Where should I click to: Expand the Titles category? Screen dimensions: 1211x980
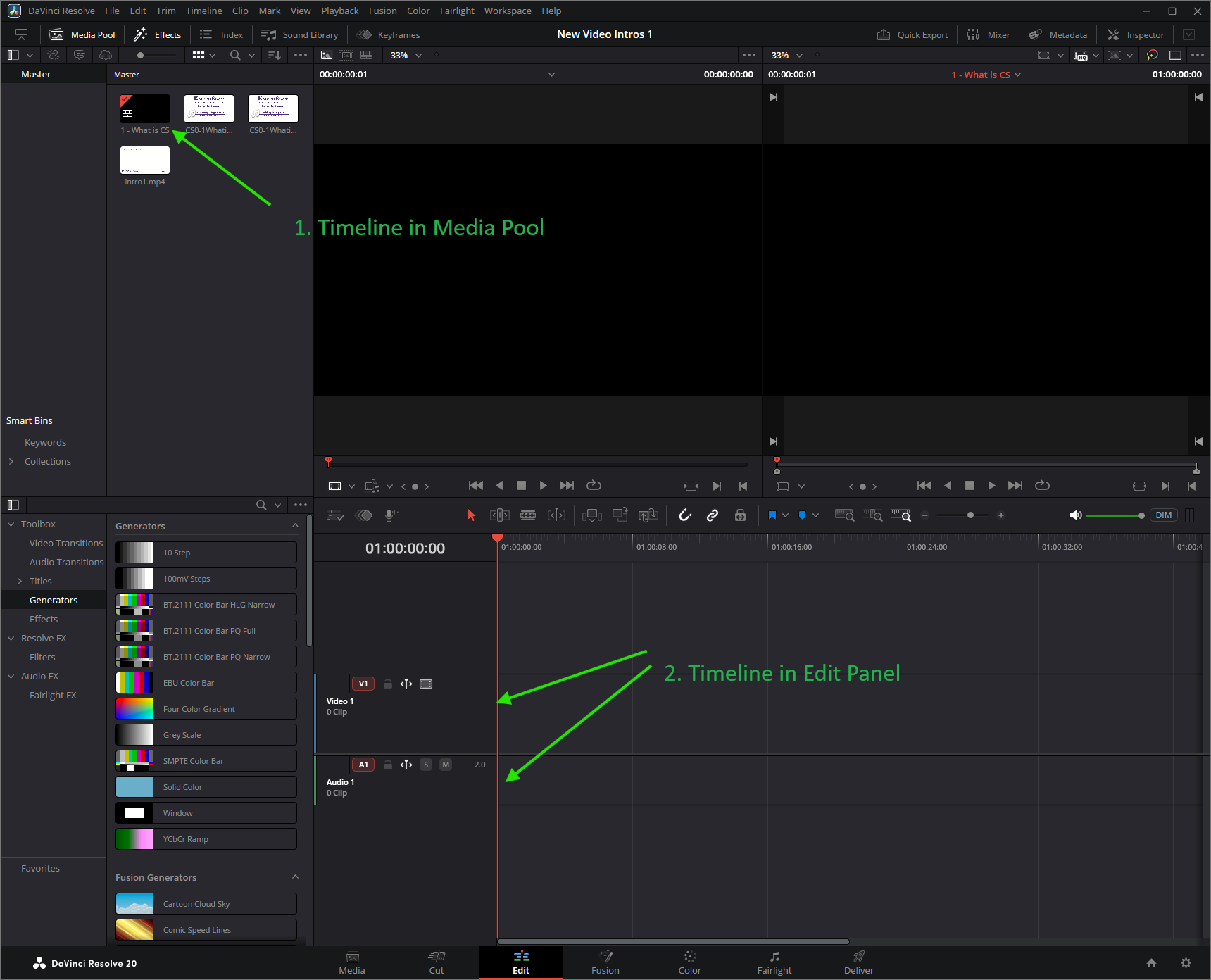coord(20,581)
